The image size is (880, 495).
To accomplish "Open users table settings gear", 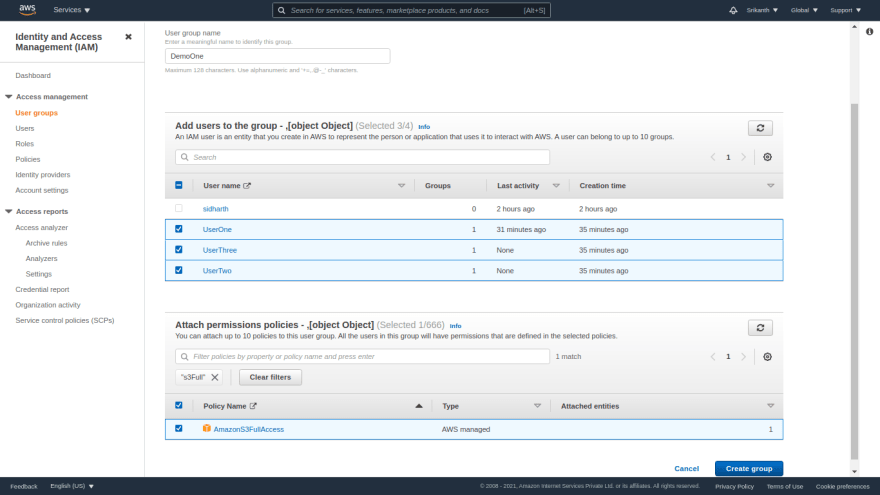I will pos(767,157).
